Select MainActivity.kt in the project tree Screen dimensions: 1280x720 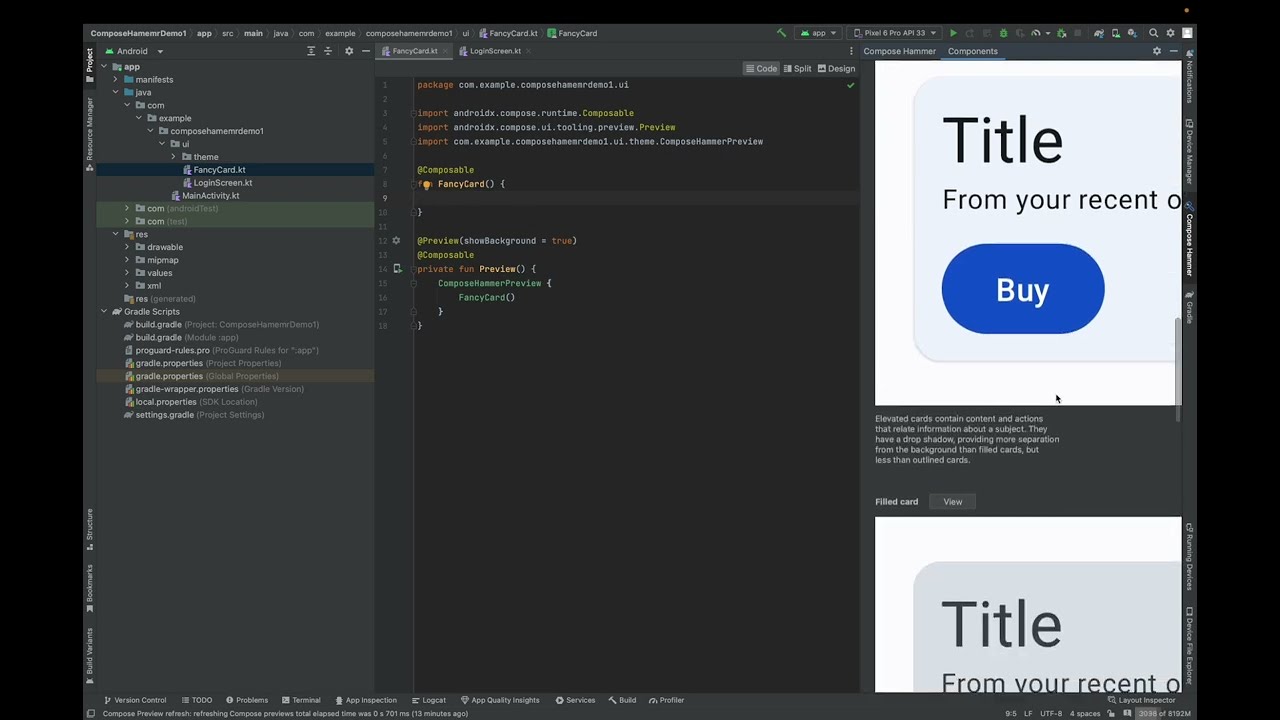coord(210,196)
